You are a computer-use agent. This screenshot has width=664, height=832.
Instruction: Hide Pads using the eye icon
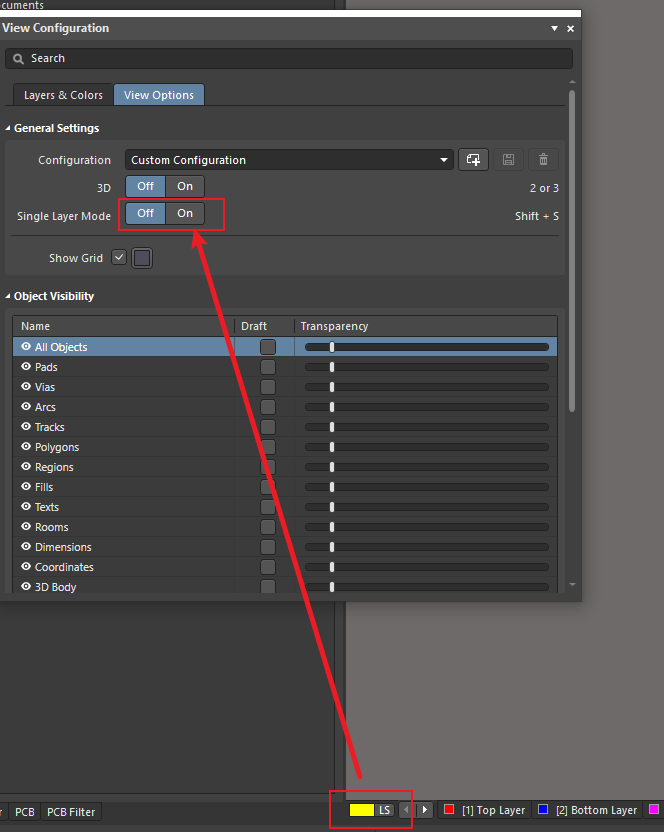point(26,367)
